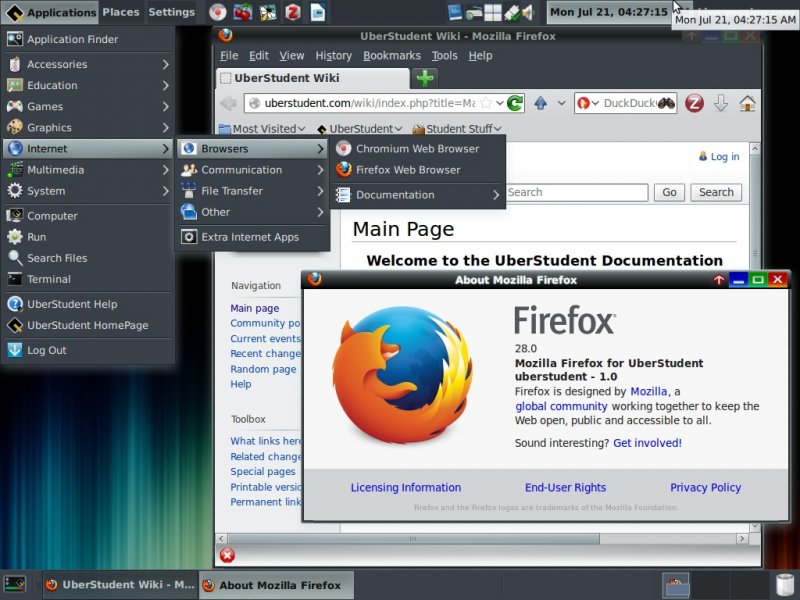The image size is (800, 600).
Task: Select the UberStudent Wiki tab
Action: point(312,78)
